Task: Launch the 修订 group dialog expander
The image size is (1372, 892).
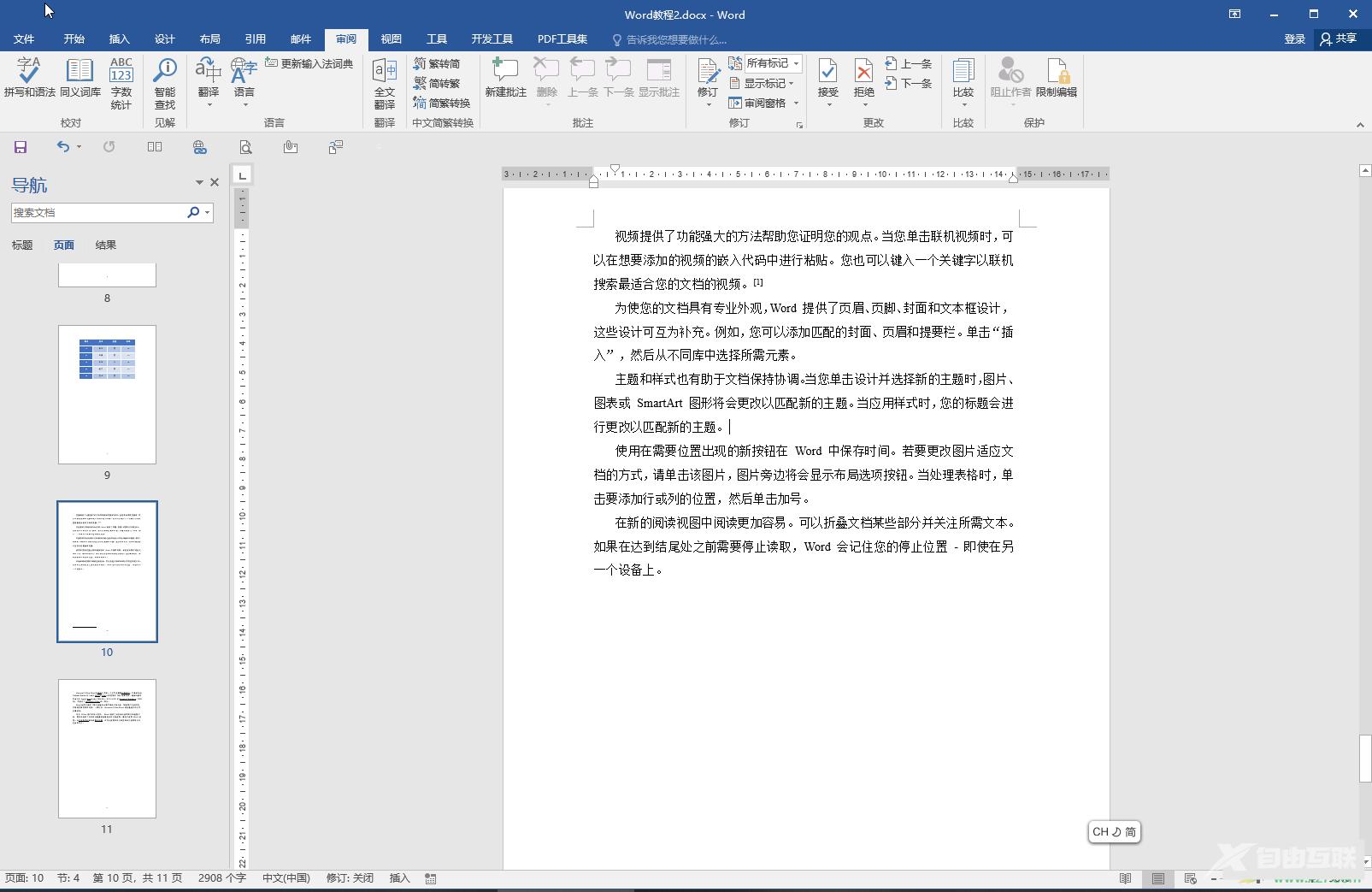Action: 799,125
